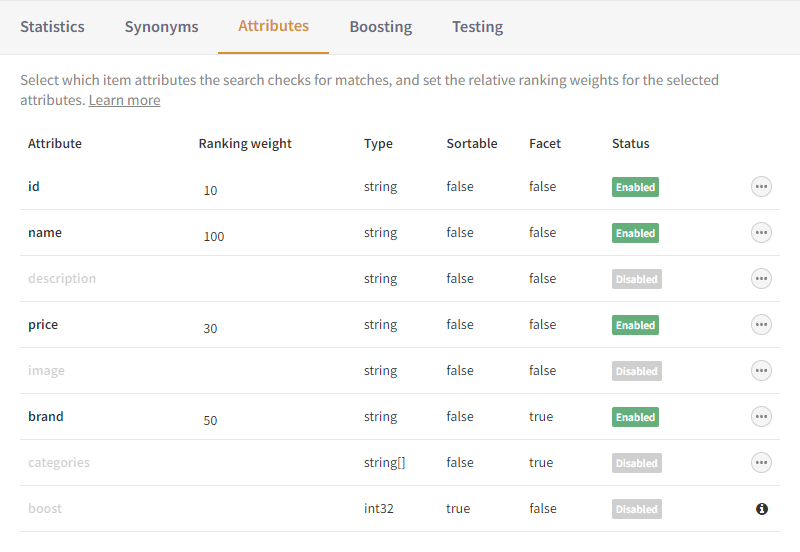Toggle the Enabled status badge for id
This screenshot has height=552, width=800.
point(635,187)
